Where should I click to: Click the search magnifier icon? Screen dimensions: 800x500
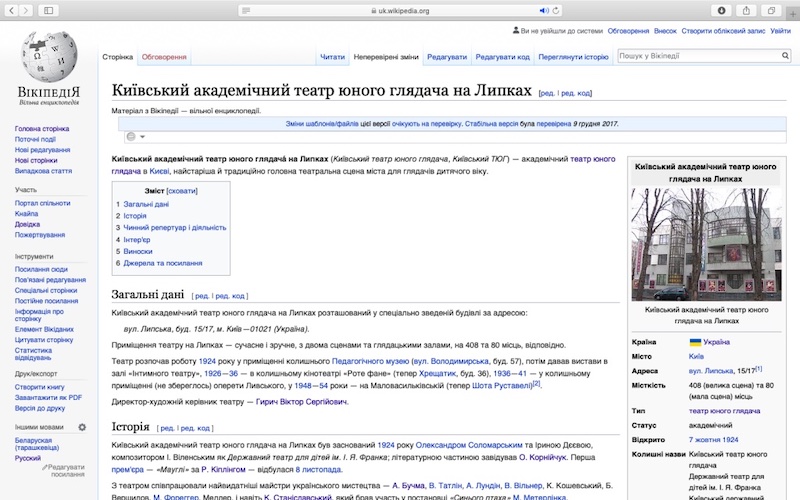coord(785,56)
